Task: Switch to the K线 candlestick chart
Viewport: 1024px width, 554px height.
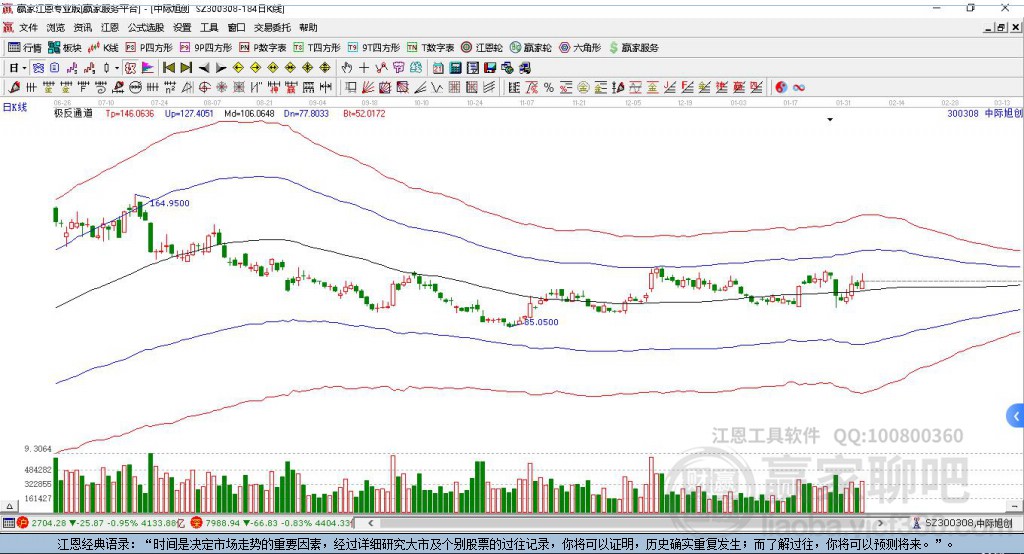Action: pos(103,48)
